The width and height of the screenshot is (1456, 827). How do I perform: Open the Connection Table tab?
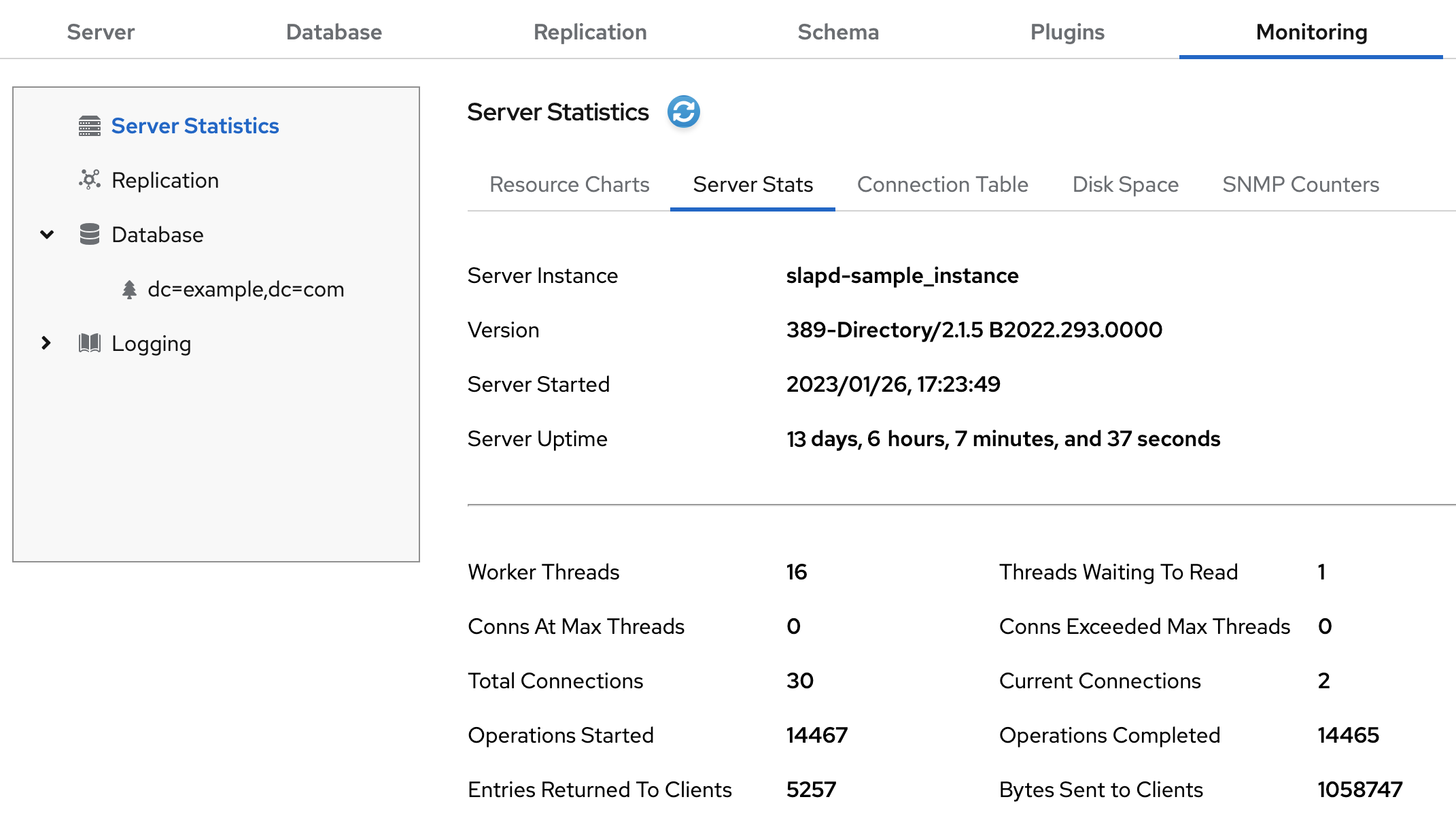[x=942, y=184]
